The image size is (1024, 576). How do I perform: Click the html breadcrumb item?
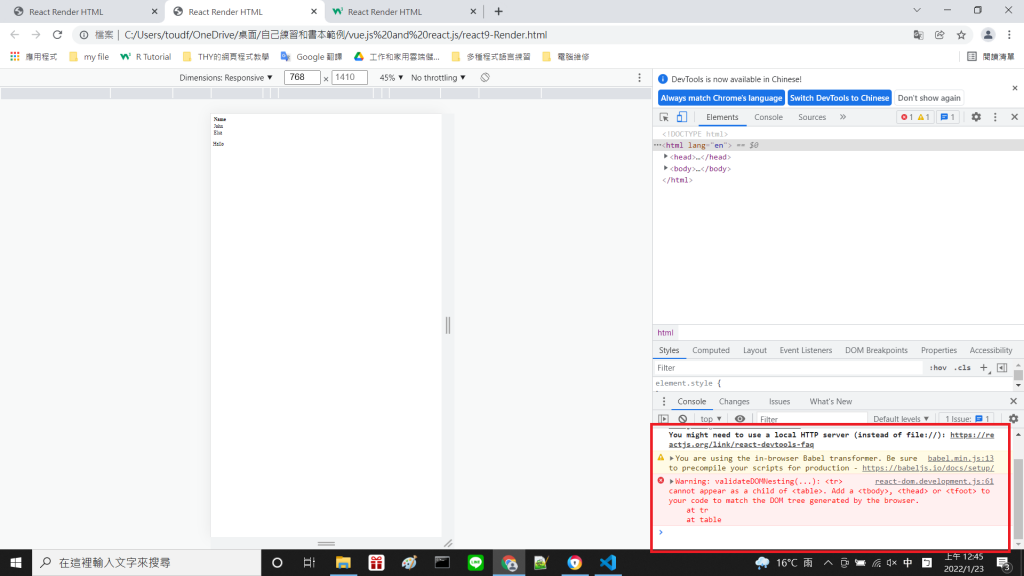(665, 332)
